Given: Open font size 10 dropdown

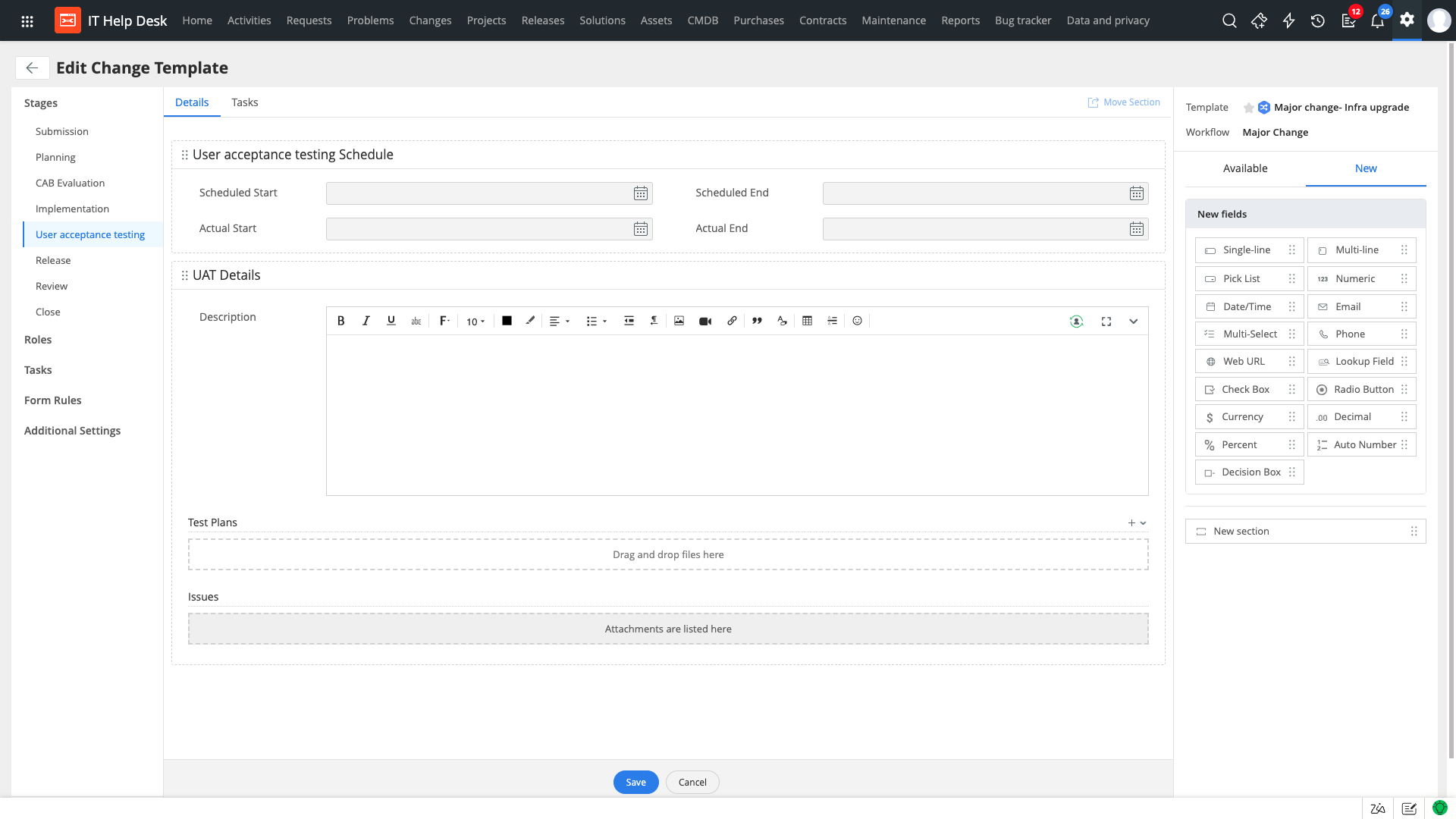Looking at the screenshot, I should pyautogui.click(x=475, y=322).
